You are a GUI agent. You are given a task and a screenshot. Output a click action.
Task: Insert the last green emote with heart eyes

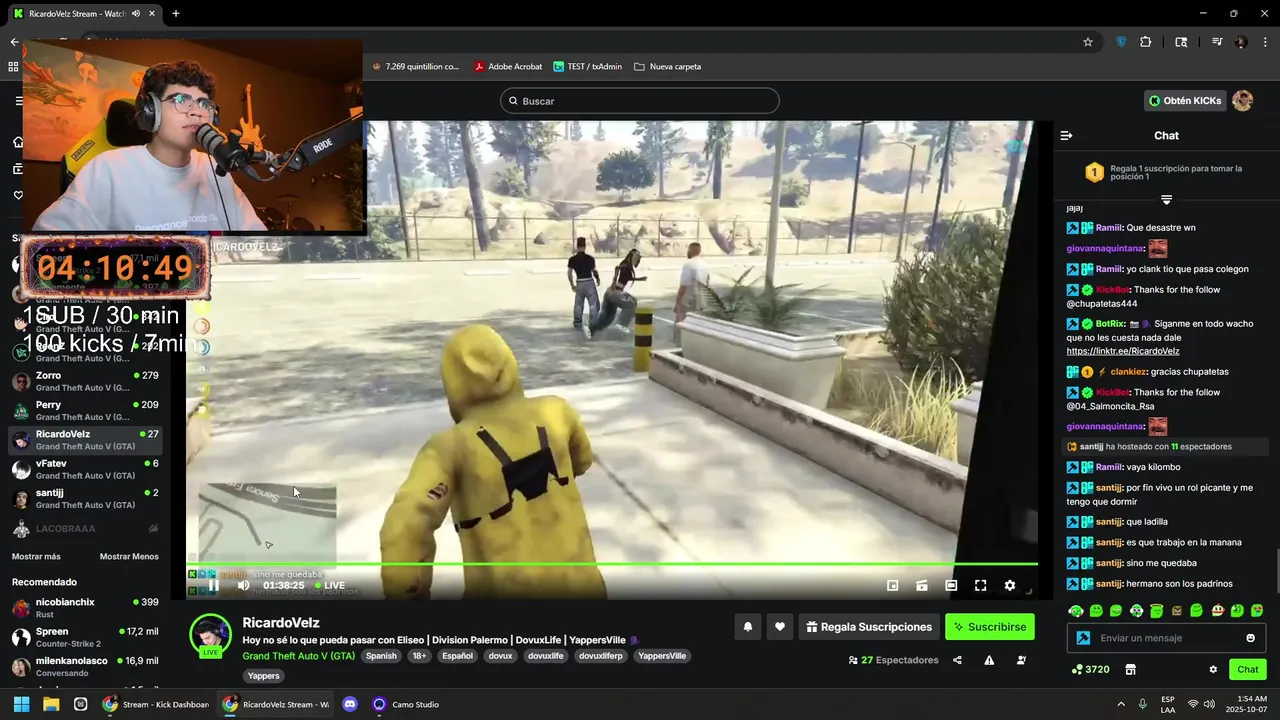[1257, 611]
